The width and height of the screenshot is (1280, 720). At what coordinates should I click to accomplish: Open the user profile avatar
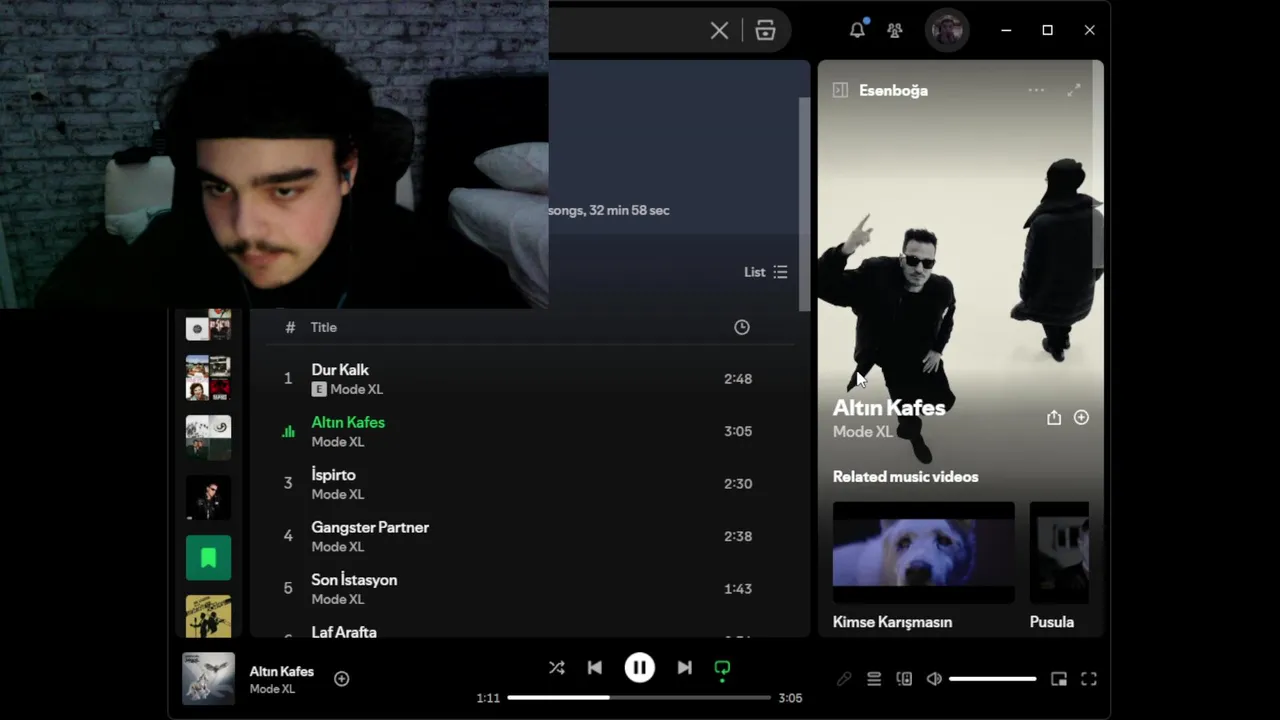click(x=947, y=30)
